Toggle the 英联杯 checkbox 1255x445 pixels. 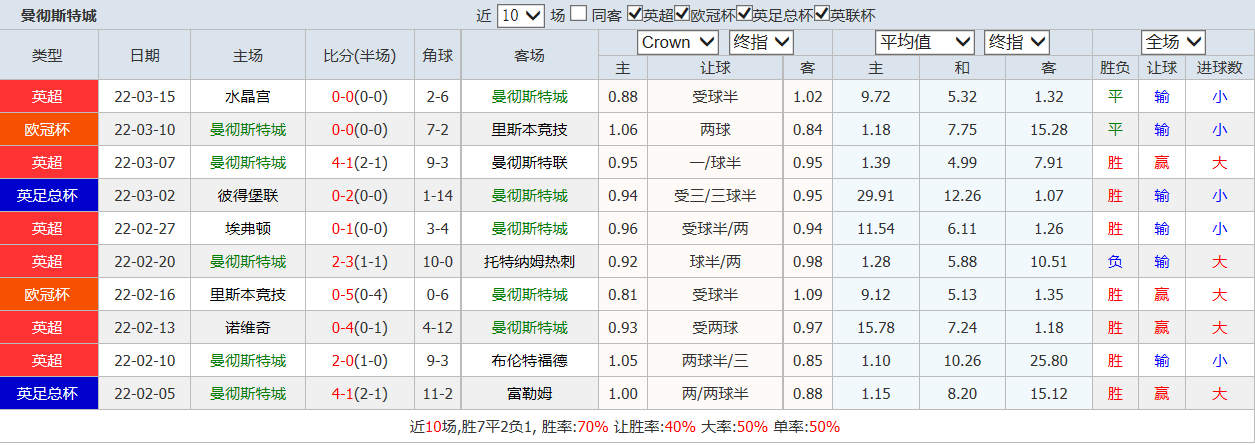pyautogui.click(x=823, y=15)
